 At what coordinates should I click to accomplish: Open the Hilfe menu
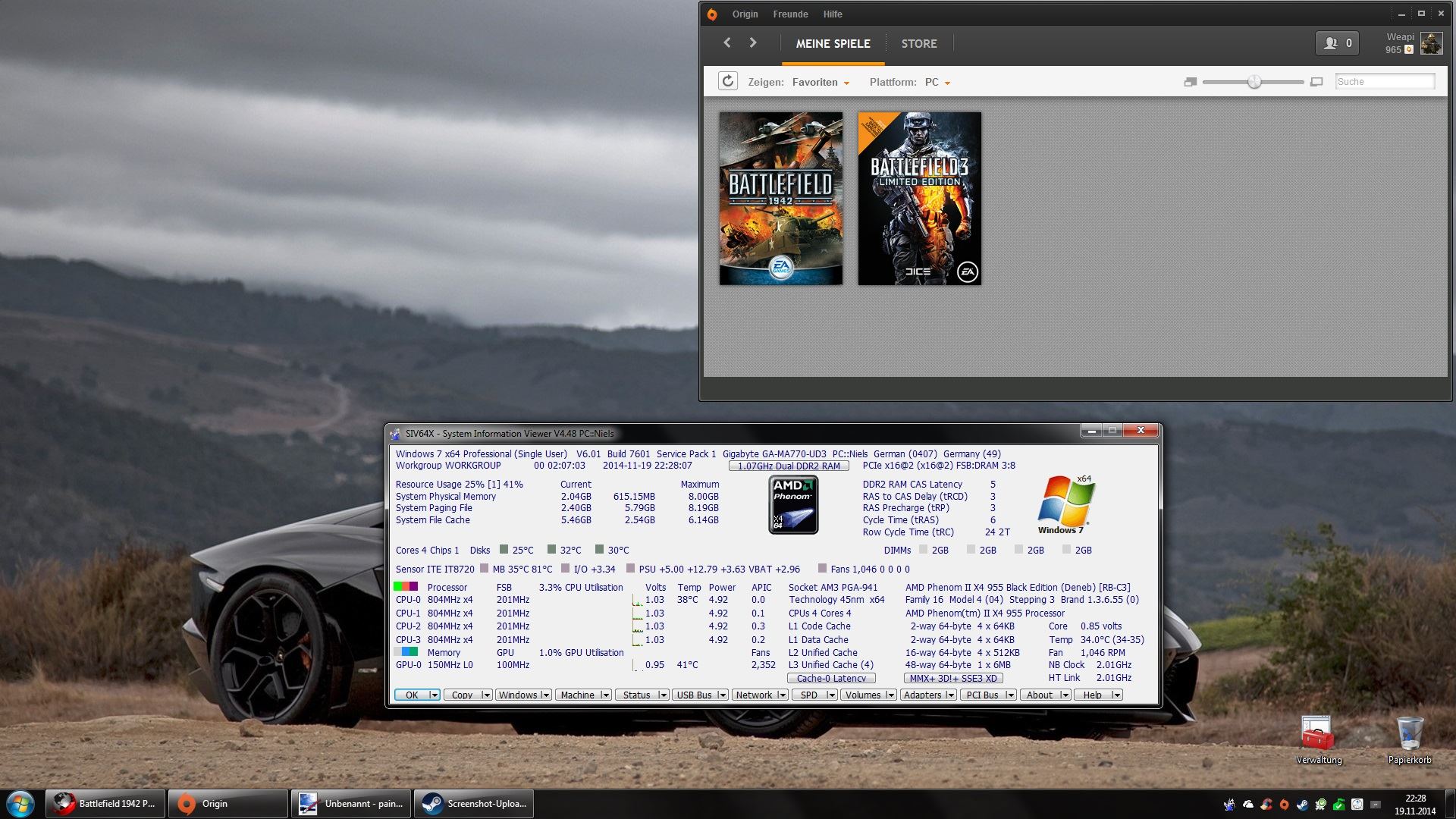pos(833,14)
